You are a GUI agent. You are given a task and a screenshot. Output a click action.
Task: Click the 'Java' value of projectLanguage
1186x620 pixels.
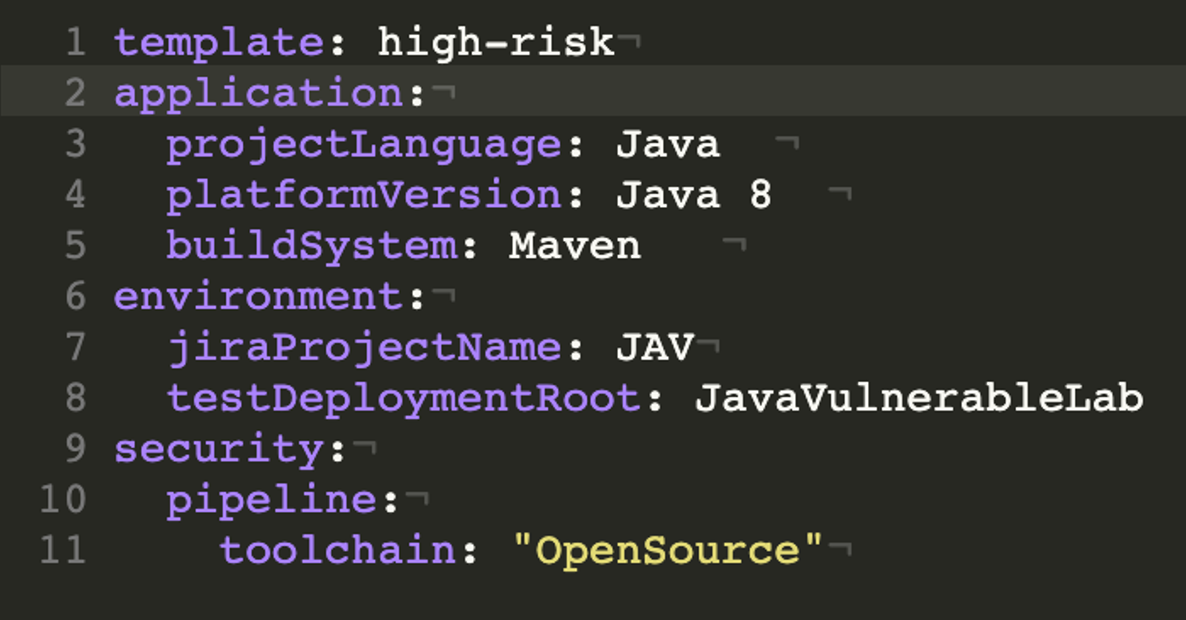[667, 144]
